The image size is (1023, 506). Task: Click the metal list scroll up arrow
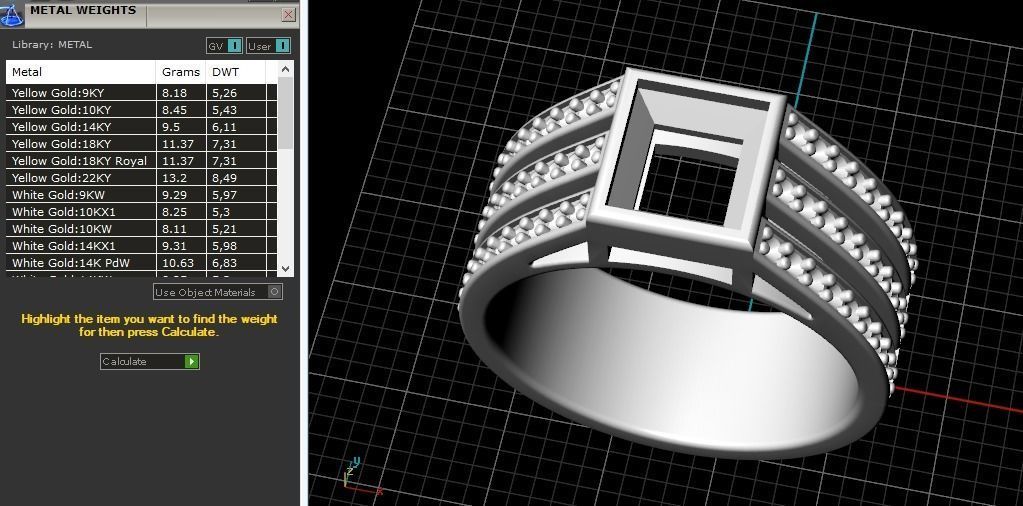pyautogui.click(x=285, y=68)
